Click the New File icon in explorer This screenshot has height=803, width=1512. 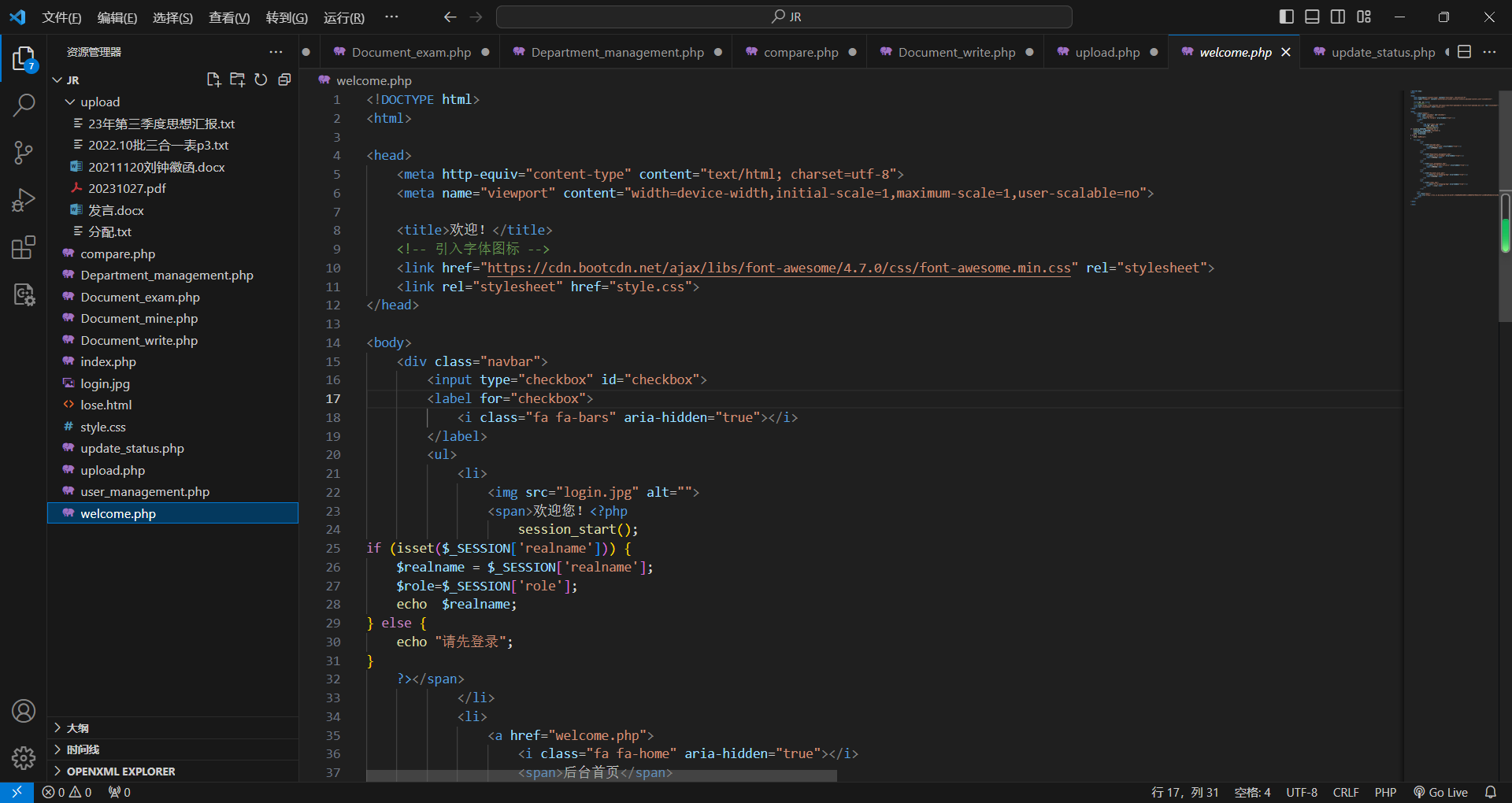tap(213, 80)
